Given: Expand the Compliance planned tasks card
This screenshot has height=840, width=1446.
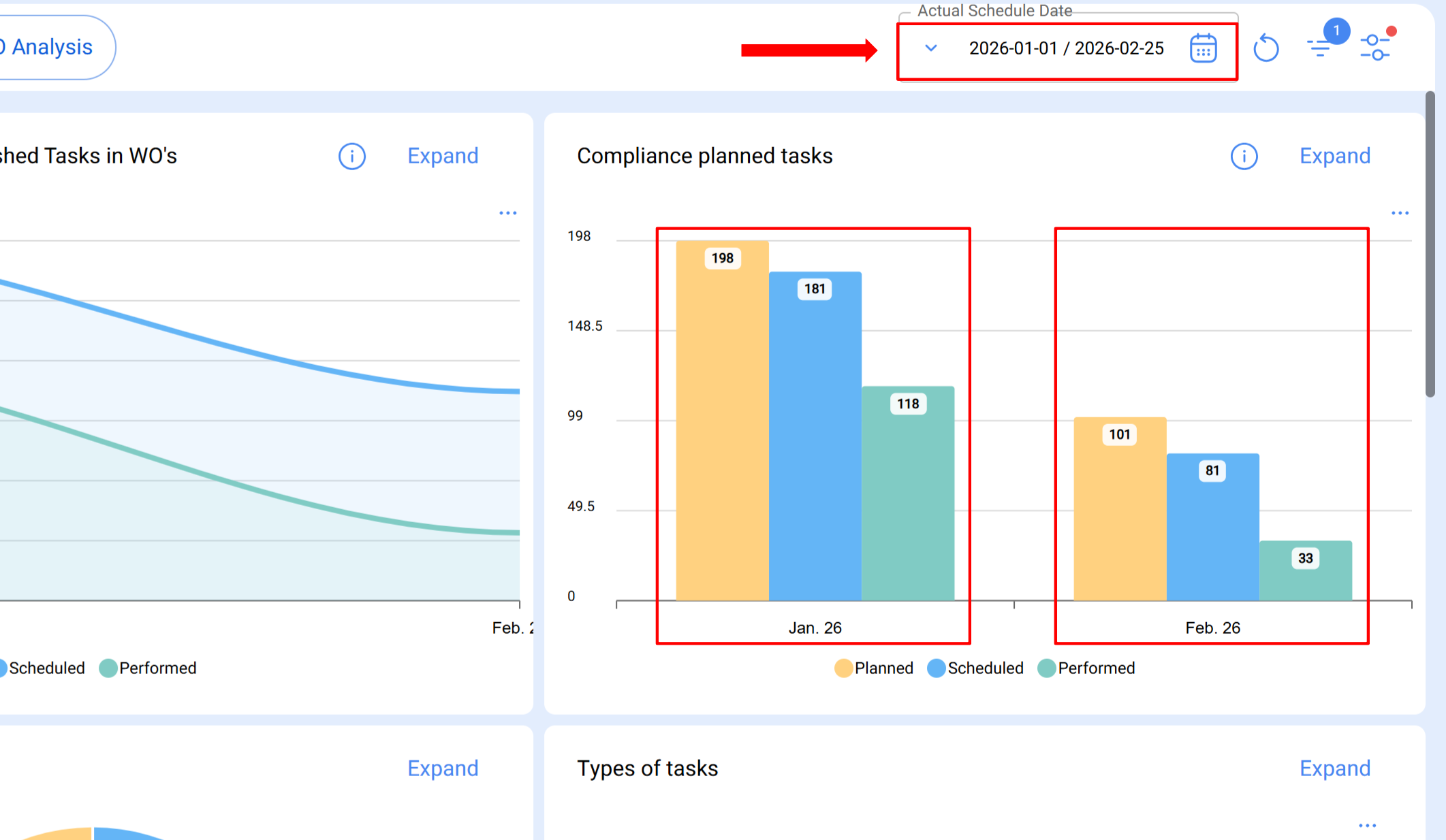Looking at the screenshot, I should pos(1334,156).
